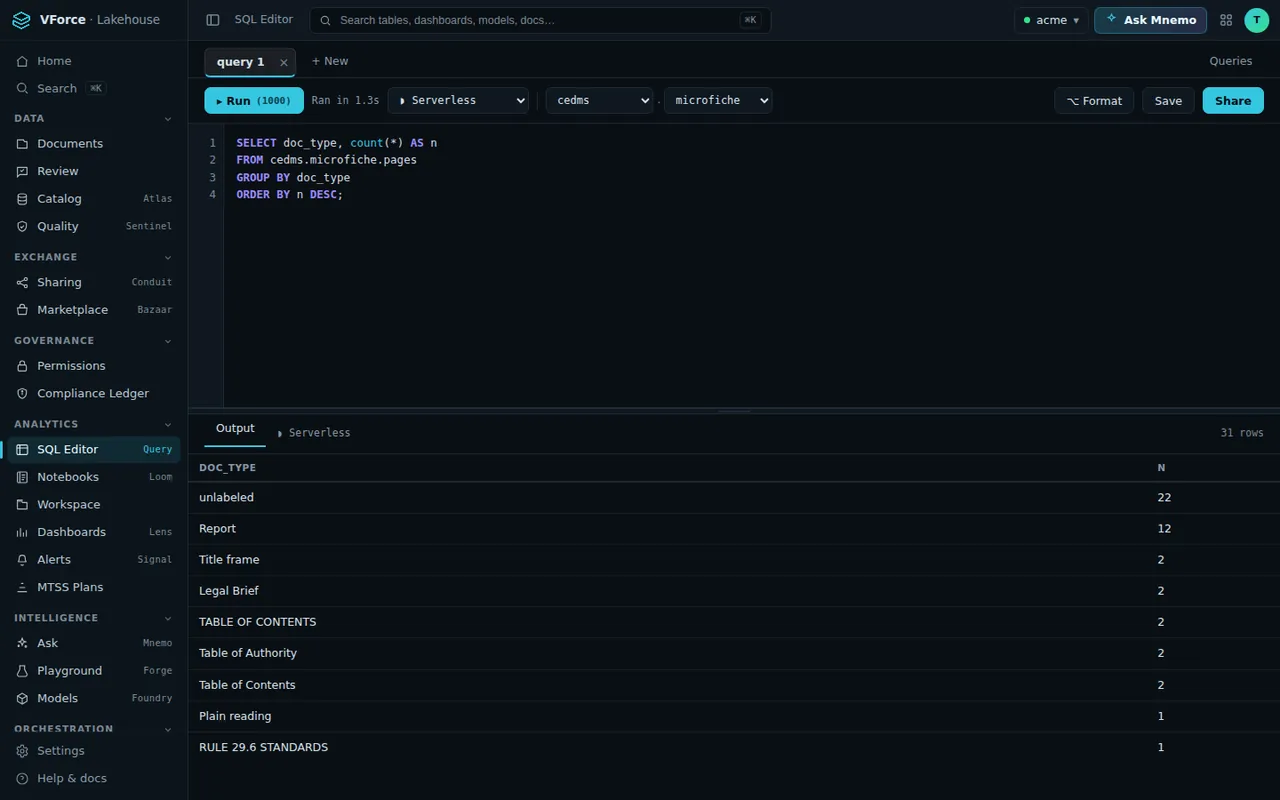The image size is (1280, 800).
Task: Run the query with Run button
Action: click(254, 100)
